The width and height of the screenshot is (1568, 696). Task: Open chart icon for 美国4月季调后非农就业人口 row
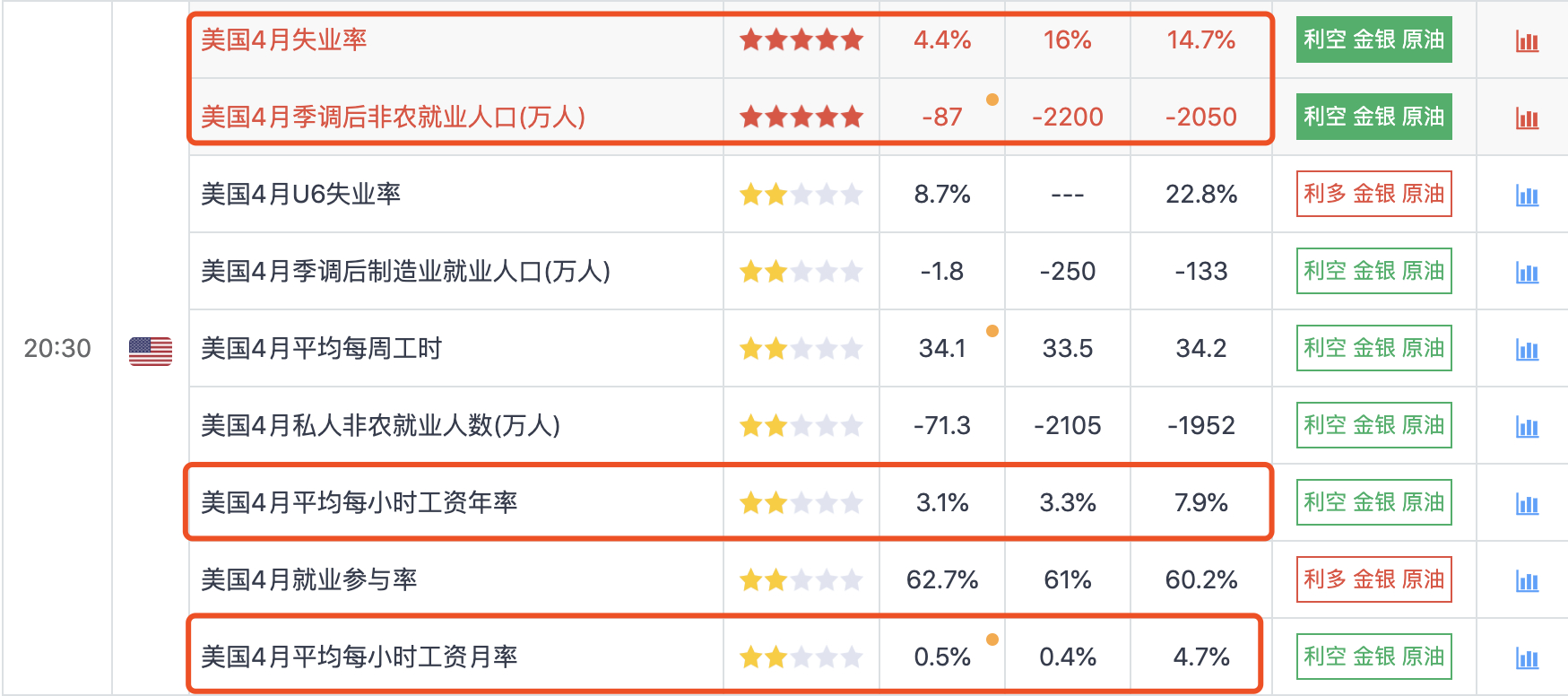pyautogui.click(x=1527, y=118)
